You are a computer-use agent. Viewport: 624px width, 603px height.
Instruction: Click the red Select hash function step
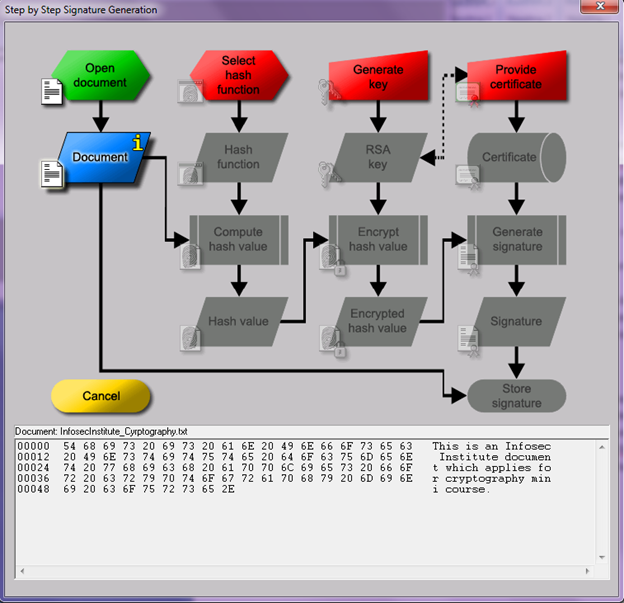tap(239, 76)
